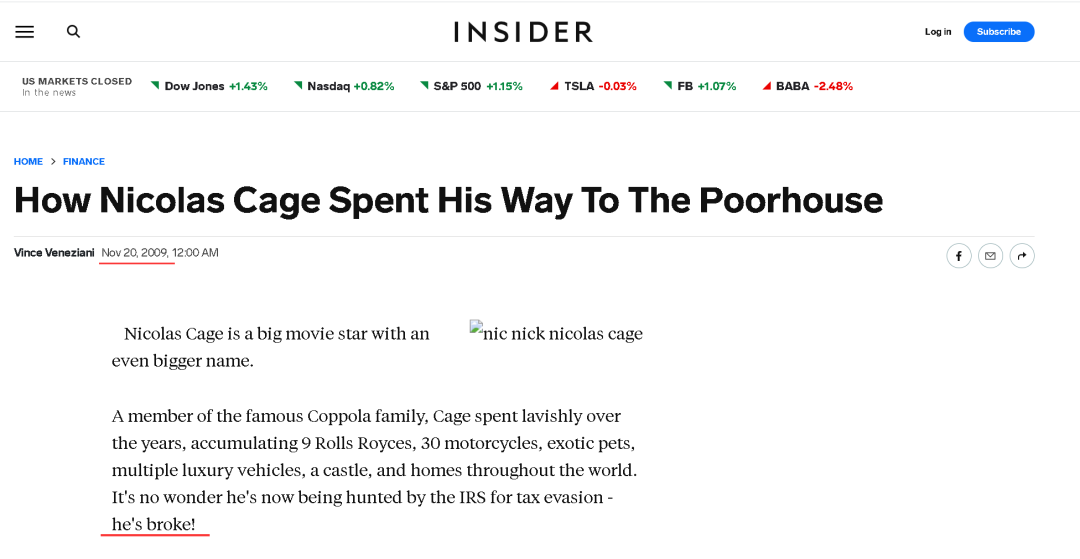Open the BABA stock ticker

[807, 86]
